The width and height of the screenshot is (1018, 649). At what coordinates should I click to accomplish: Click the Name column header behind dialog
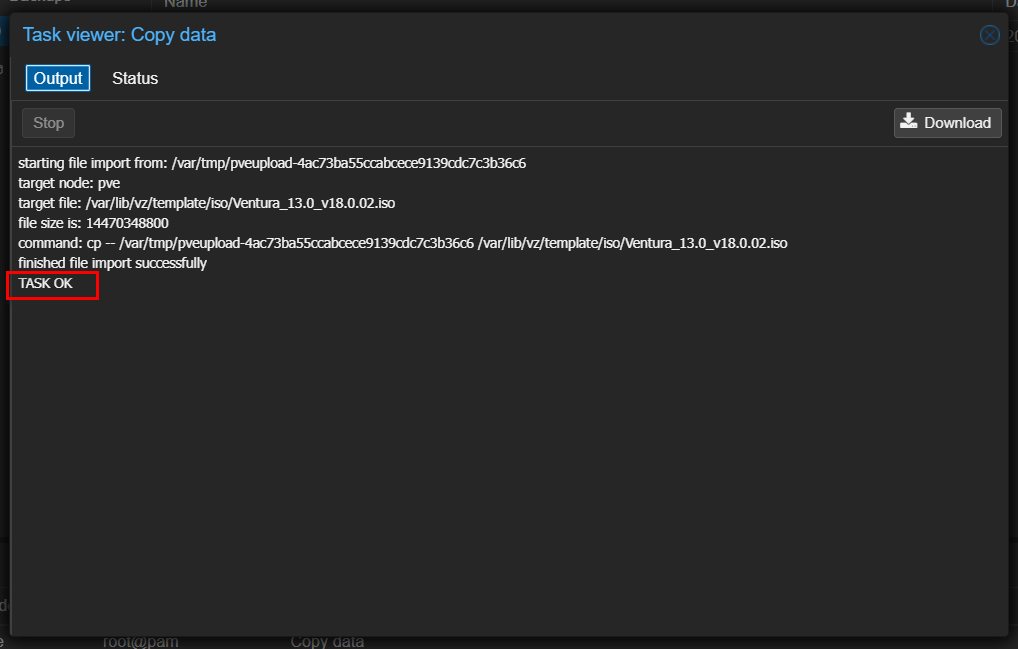(x=186, y=4)
